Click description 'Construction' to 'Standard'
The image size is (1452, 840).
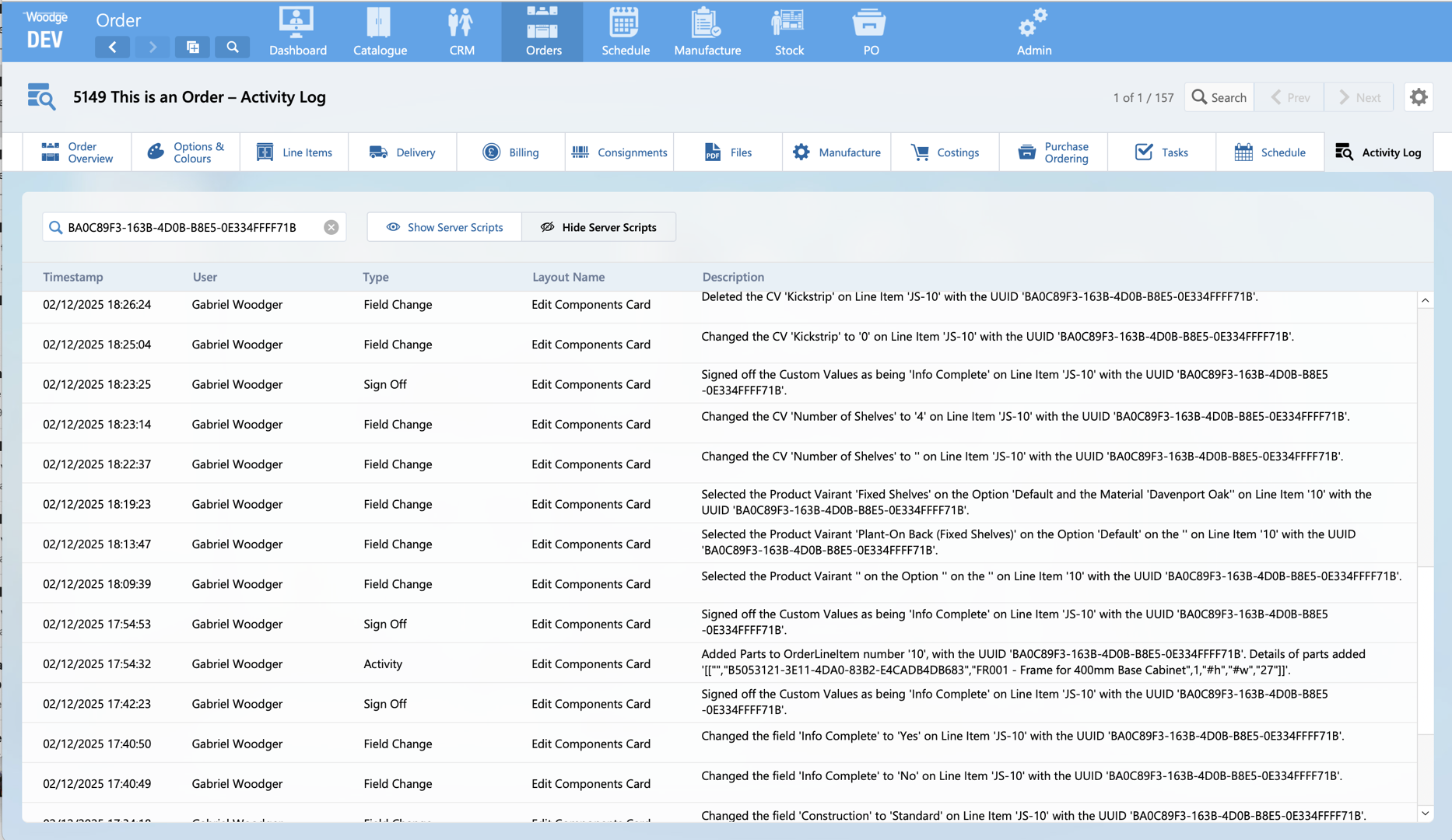(1033, 815)
